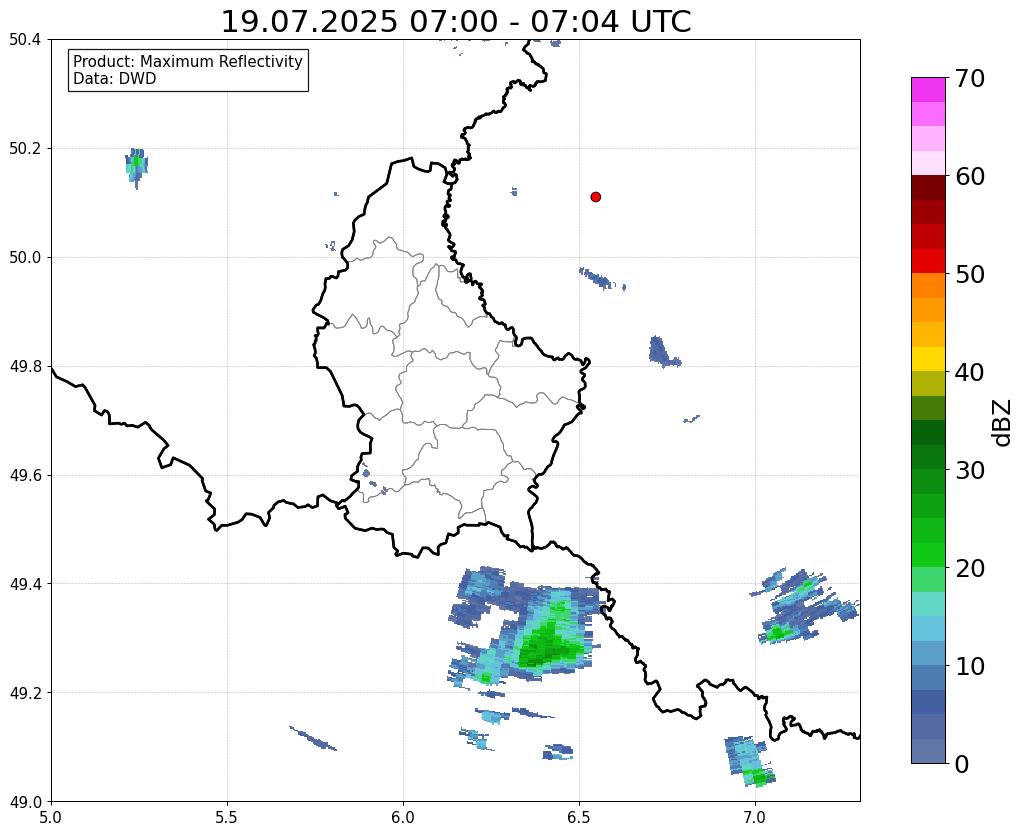Image resolution: width=1023 pixels, height=834 pixels.
Task: Click the y-axis latitude label '50.4'
Action: tap(24, 39)
